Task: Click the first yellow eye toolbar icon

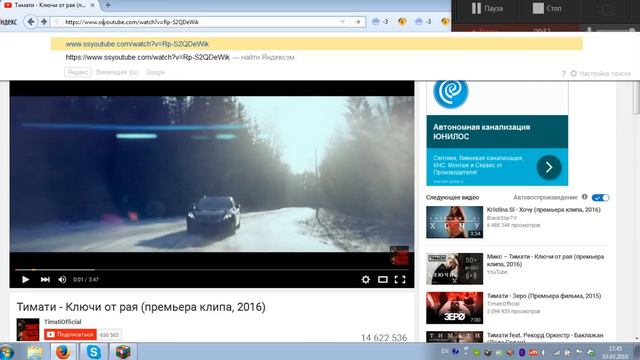Action: pyautogui.click(x=402, y=22)
